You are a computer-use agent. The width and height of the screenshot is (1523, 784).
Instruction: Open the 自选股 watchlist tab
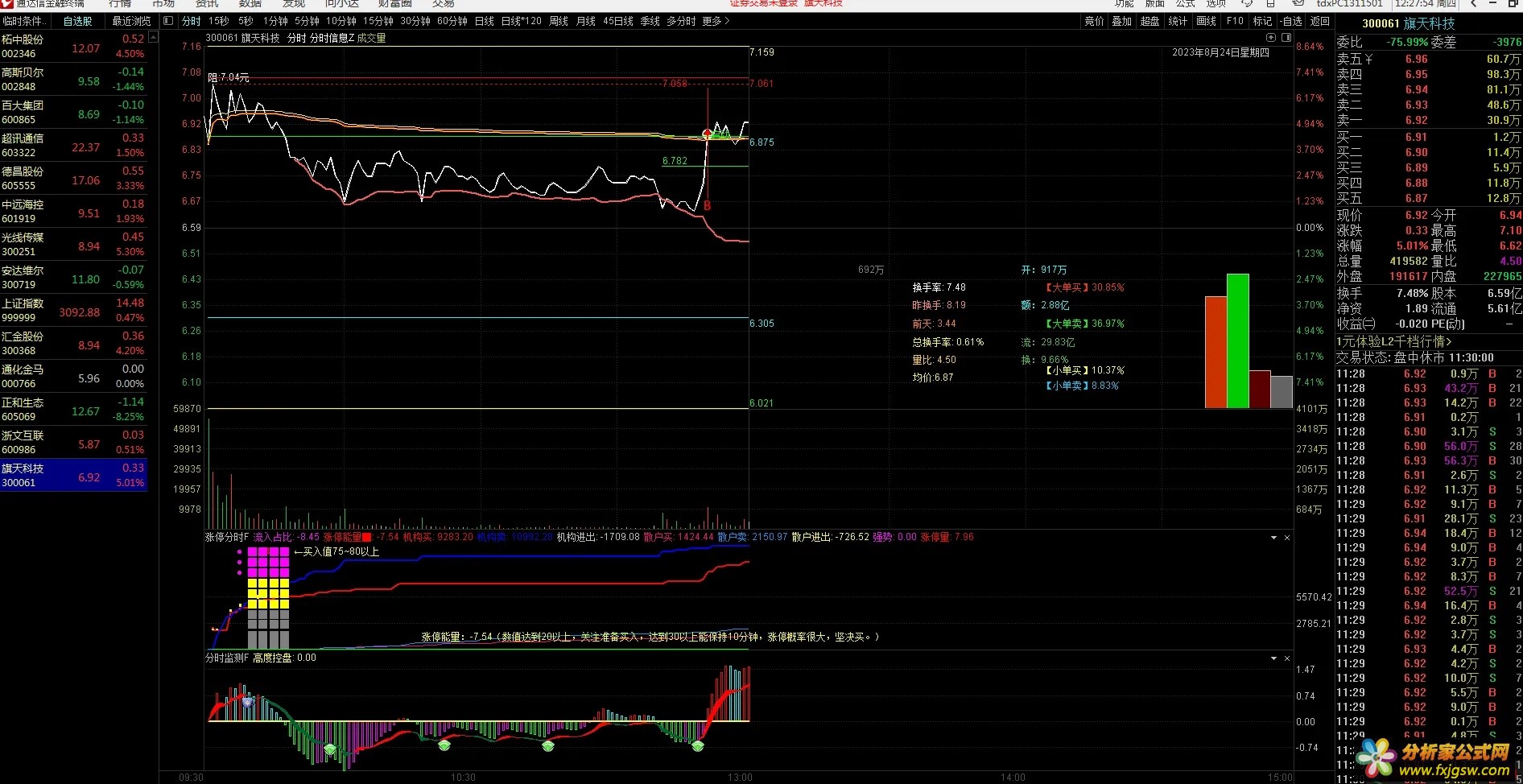coord(78,21)
